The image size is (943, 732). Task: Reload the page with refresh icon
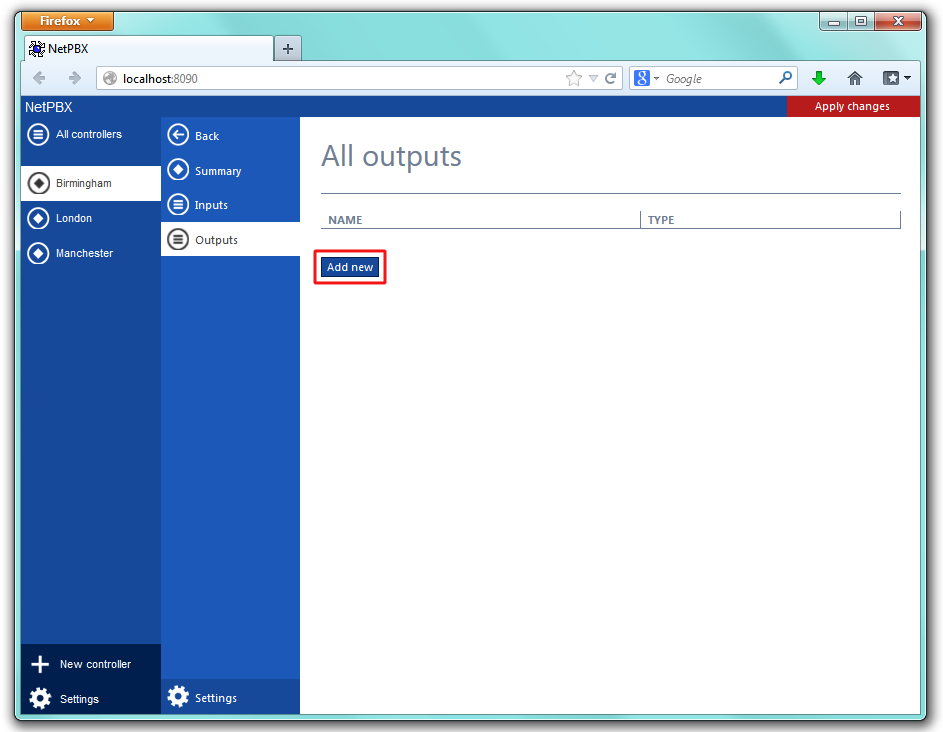tap(610, 78)
